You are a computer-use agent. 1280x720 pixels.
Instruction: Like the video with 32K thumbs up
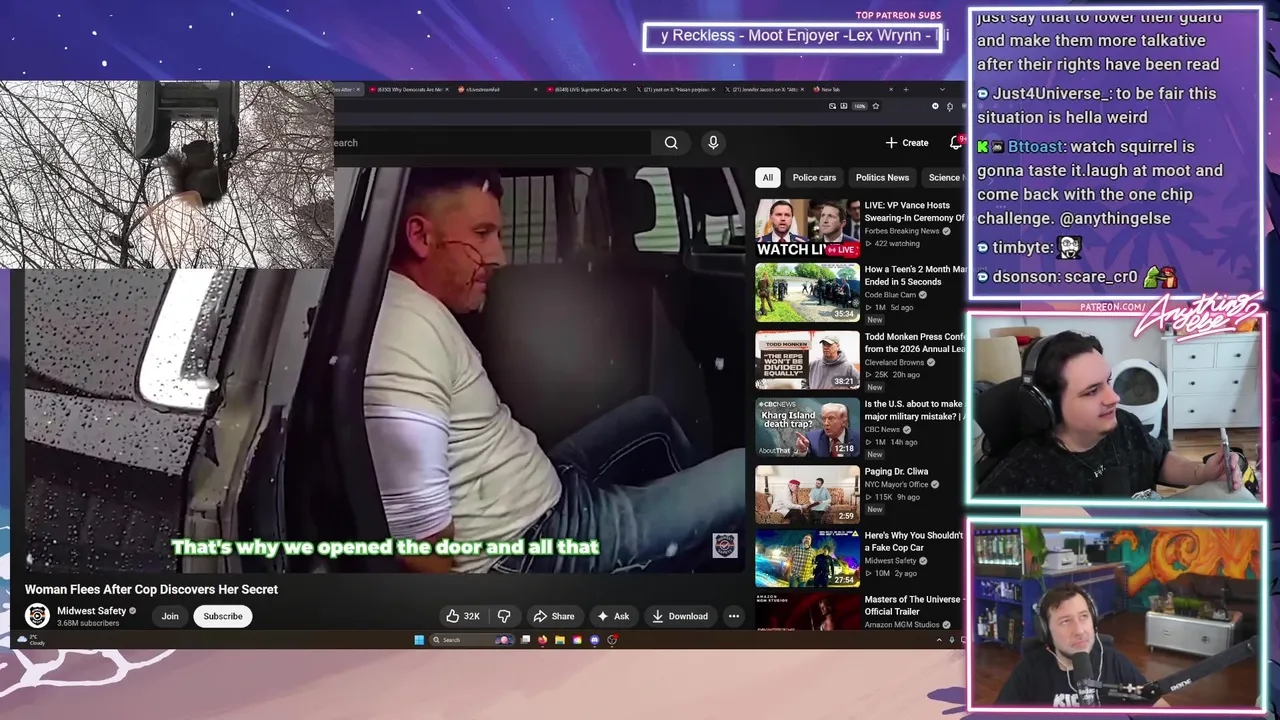tap(462, 616)
